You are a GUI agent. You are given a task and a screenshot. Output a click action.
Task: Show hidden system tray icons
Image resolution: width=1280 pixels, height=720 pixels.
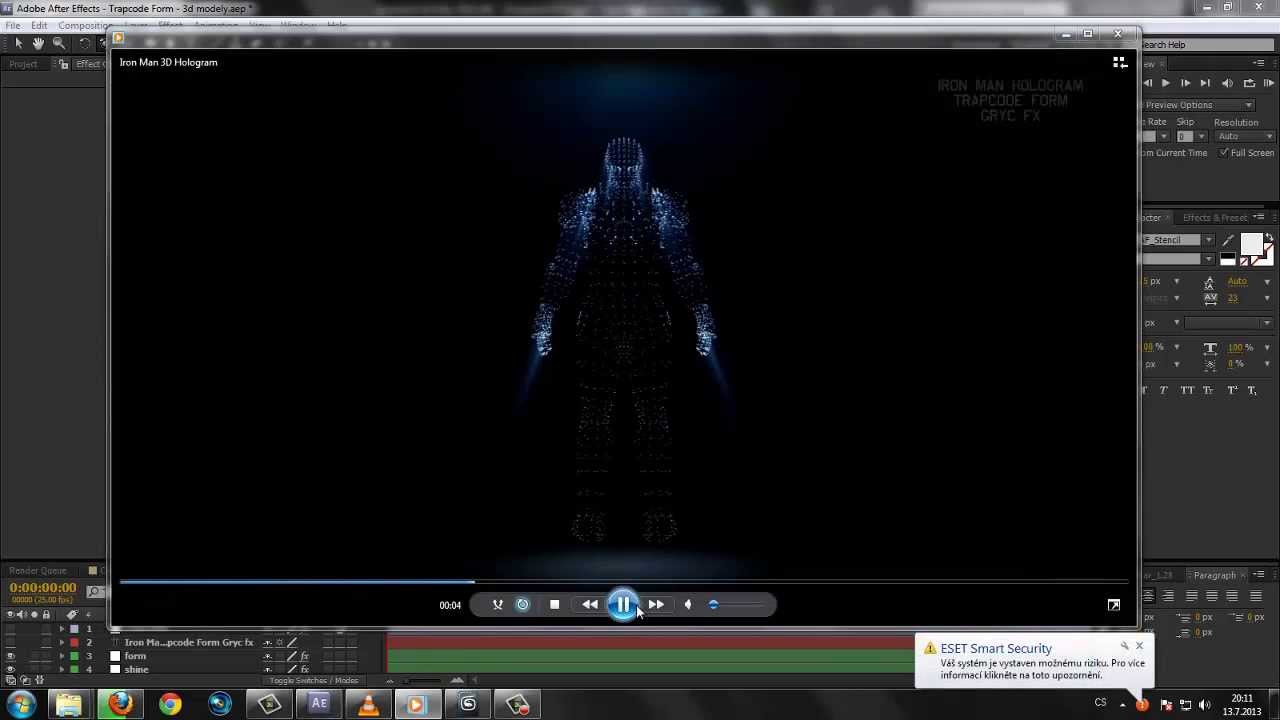[x=1122, y=704]
